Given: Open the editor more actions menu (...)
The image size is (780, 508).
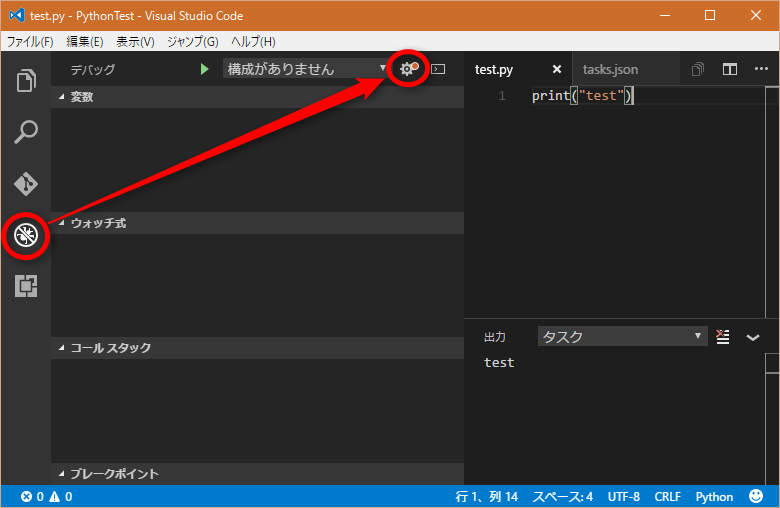Looking at the screenshot, I should pyautogui.click(x=761, y=69).
